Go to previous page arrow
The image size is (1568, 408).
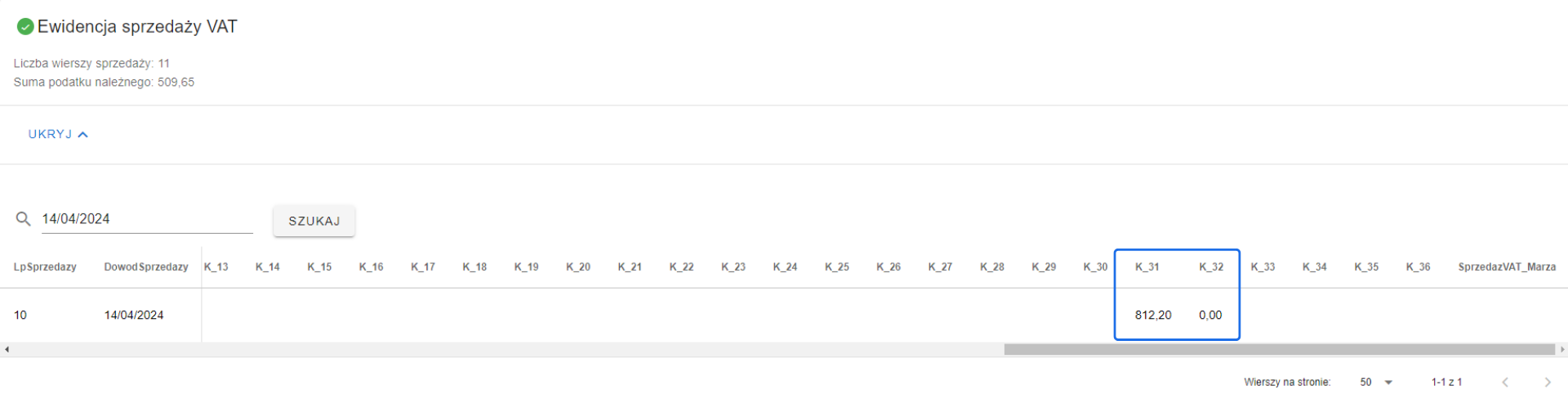1505,382
